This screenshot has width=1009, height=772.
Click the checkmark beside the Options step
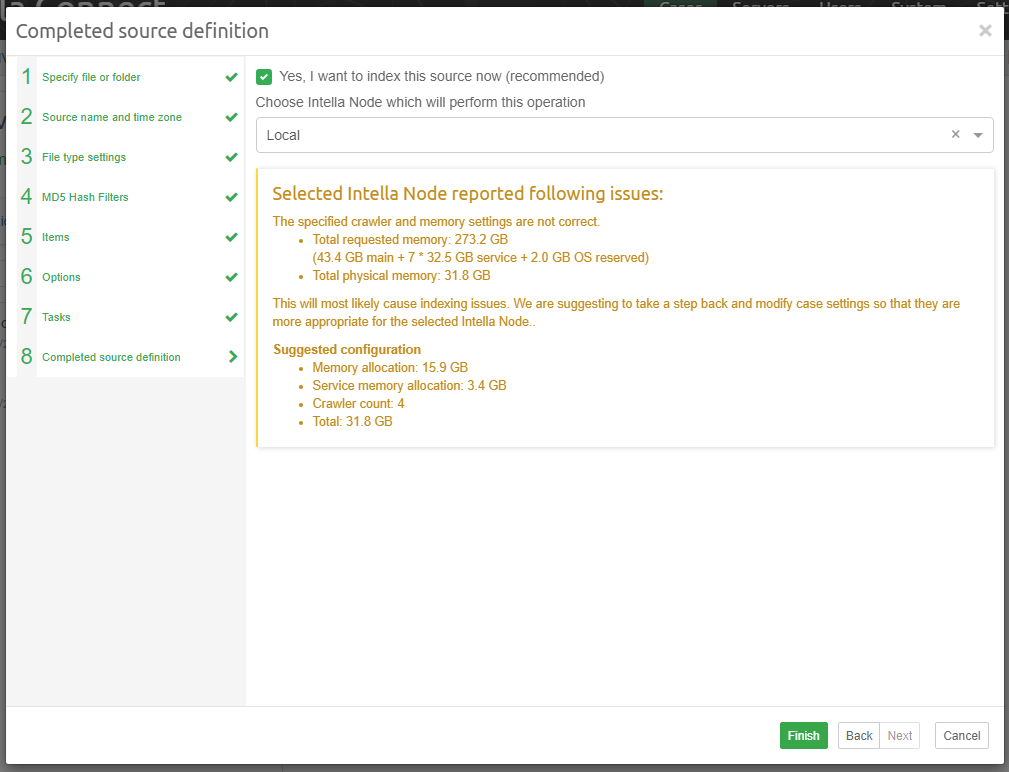(231, 276)
